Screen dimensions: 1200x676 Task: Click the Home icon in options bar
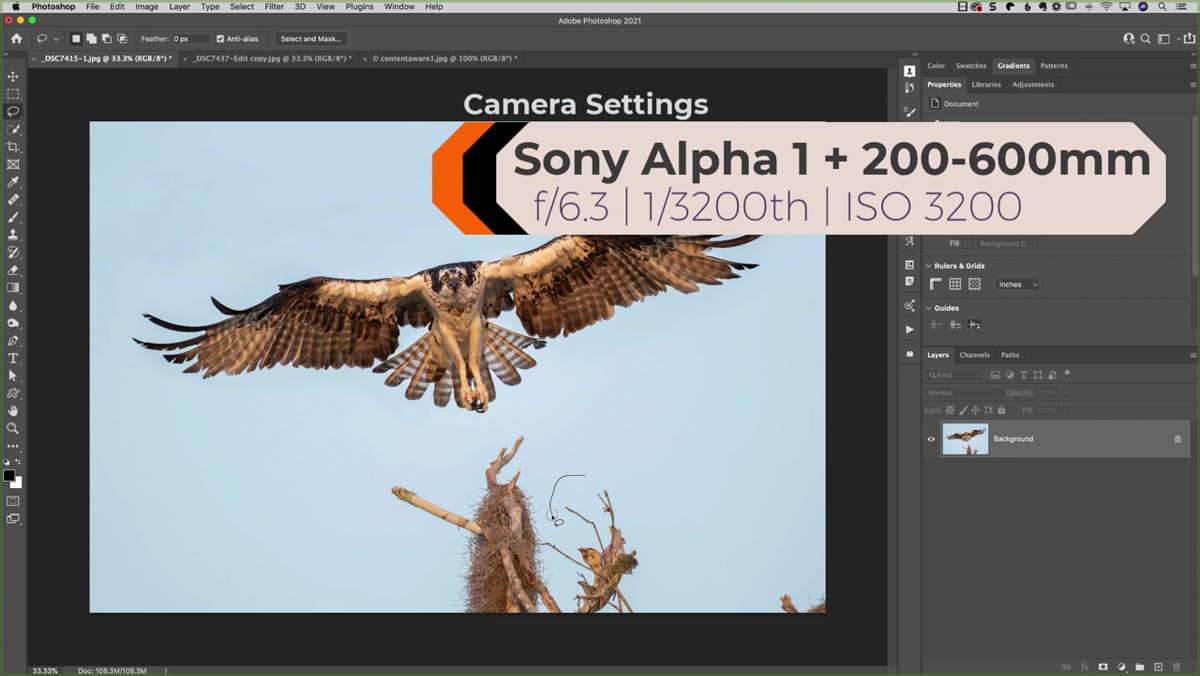[x=16, y=39]
